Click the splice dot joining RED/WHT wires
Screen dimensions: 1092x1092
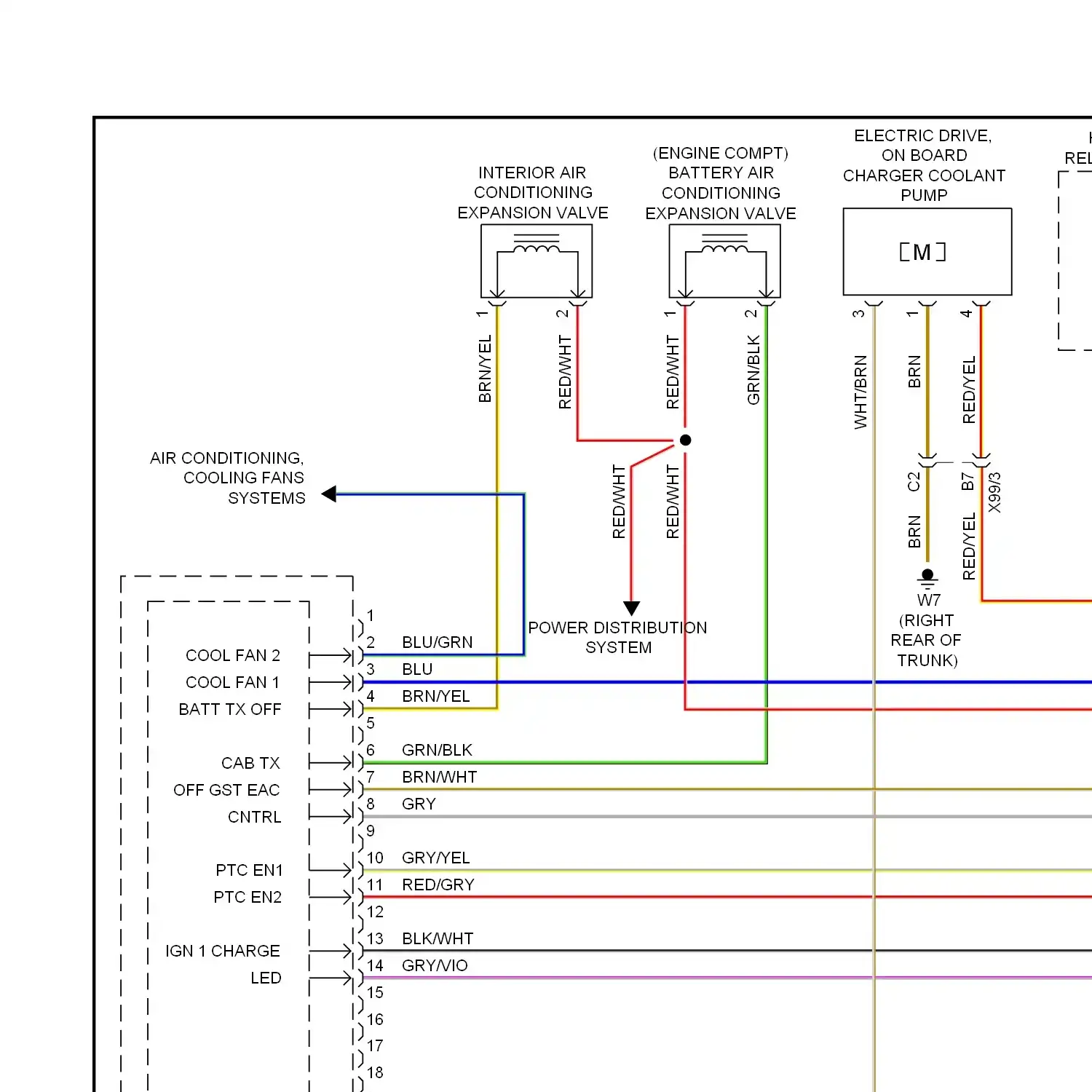[685, 440]
